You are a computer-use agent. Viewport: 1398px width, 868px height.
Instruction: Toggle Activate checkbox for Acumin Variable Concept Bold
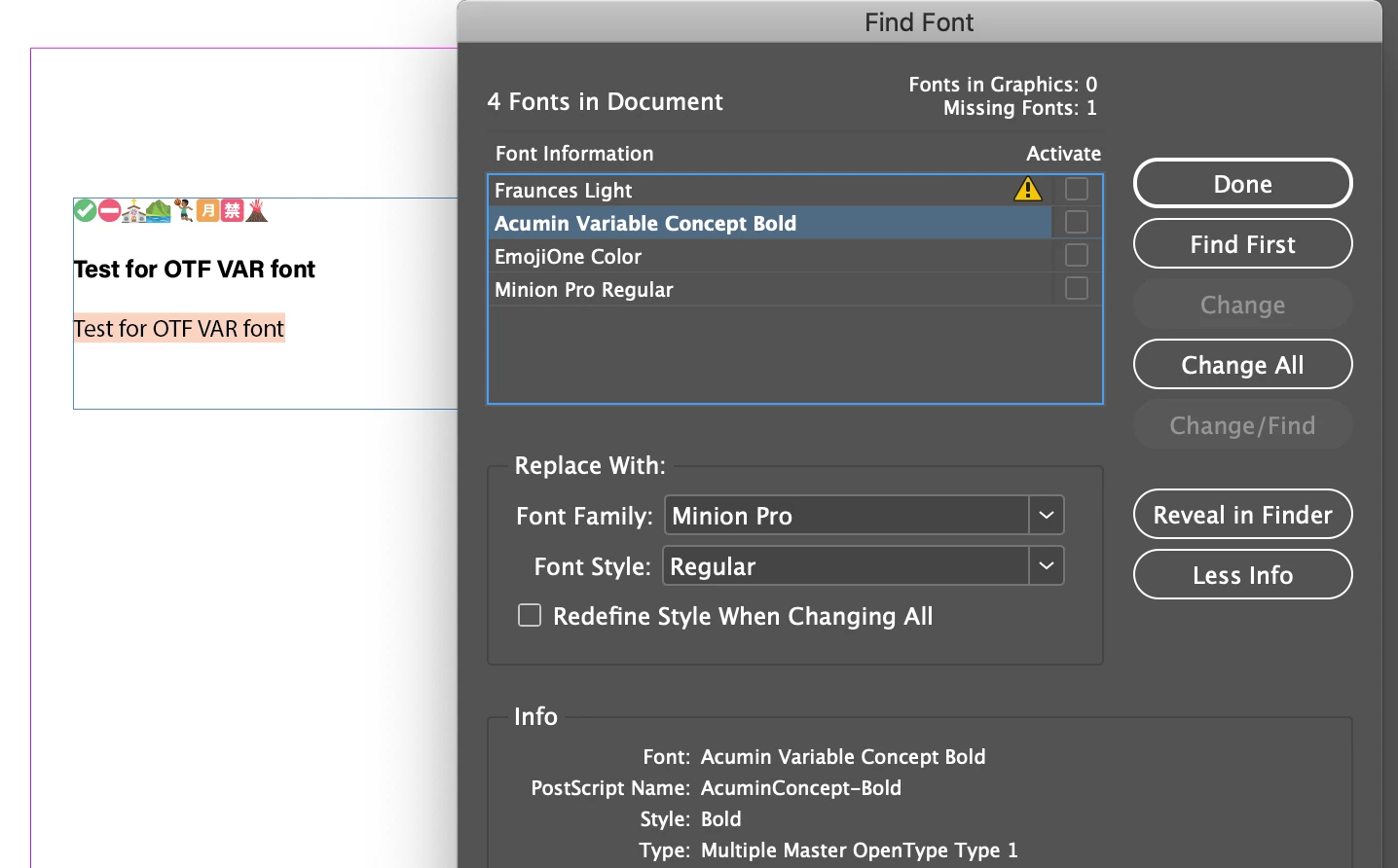tap(1076, 222)
